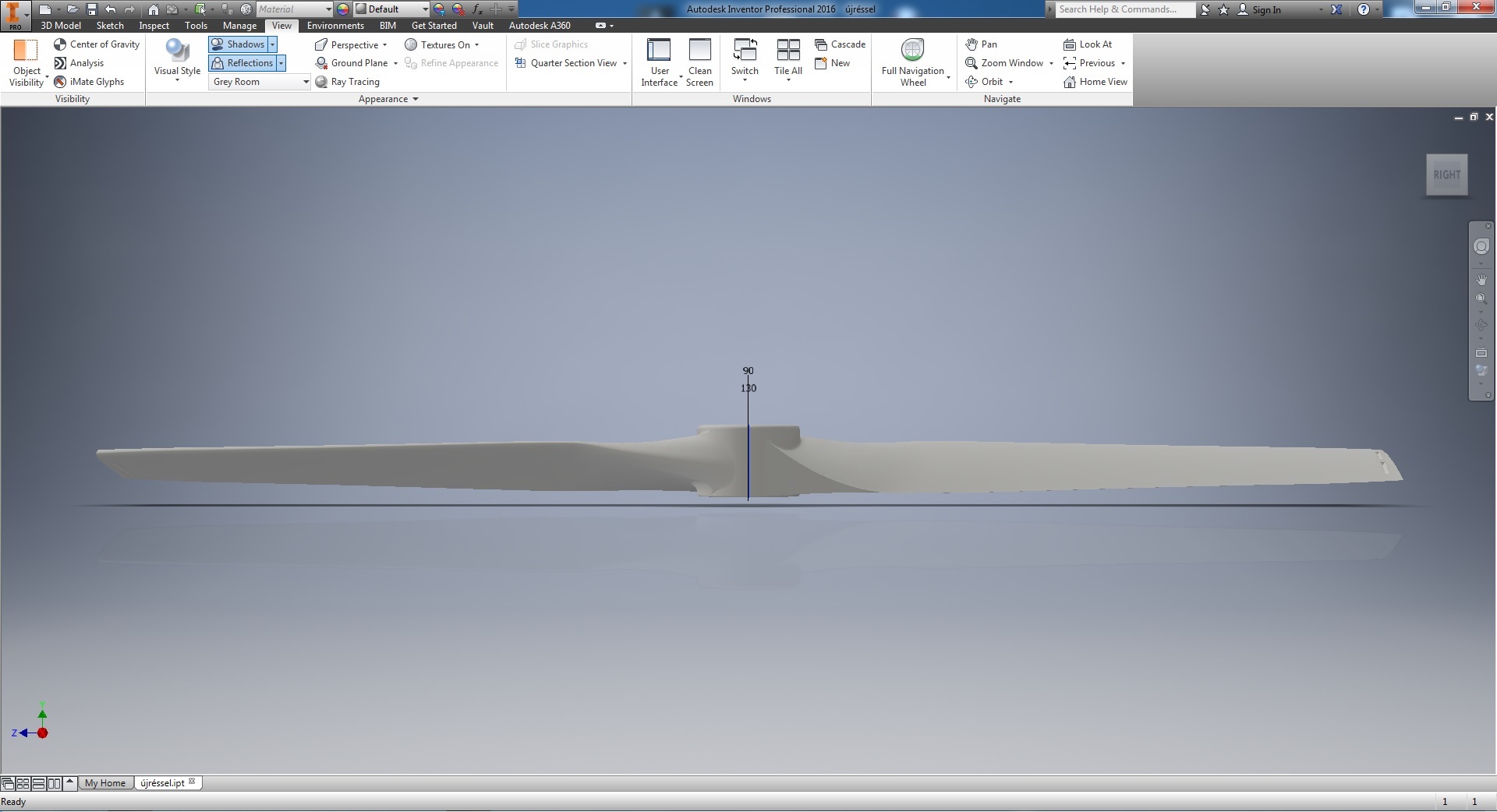Click Home View command
The height and width of the screenshot is (812, 1497).
1095,82
